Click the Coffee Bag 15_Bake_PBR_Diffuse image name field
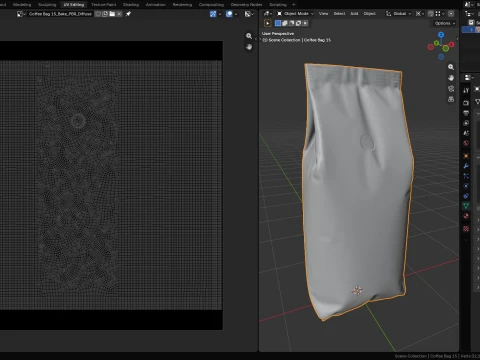 [60, 14]
